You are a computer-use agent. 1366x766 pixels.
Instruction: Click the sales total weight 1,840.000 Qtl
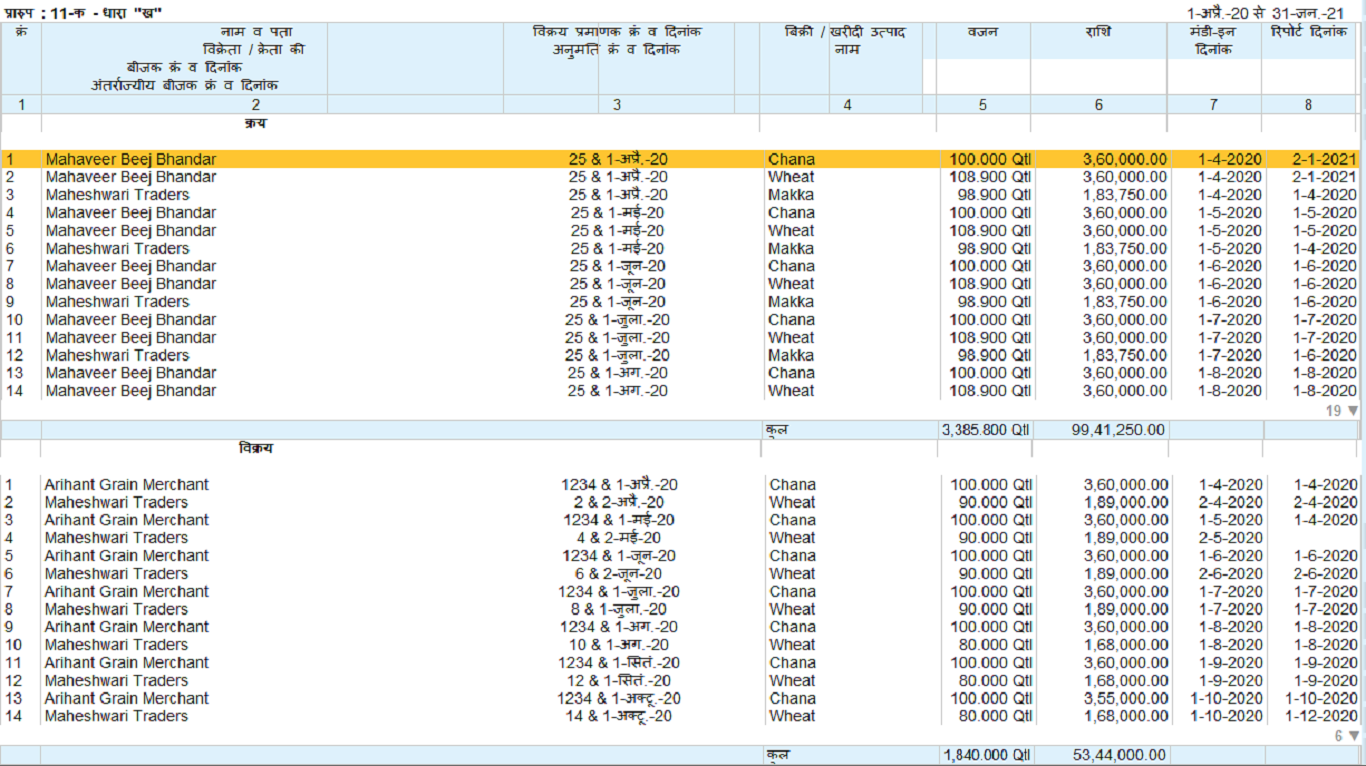985,755
